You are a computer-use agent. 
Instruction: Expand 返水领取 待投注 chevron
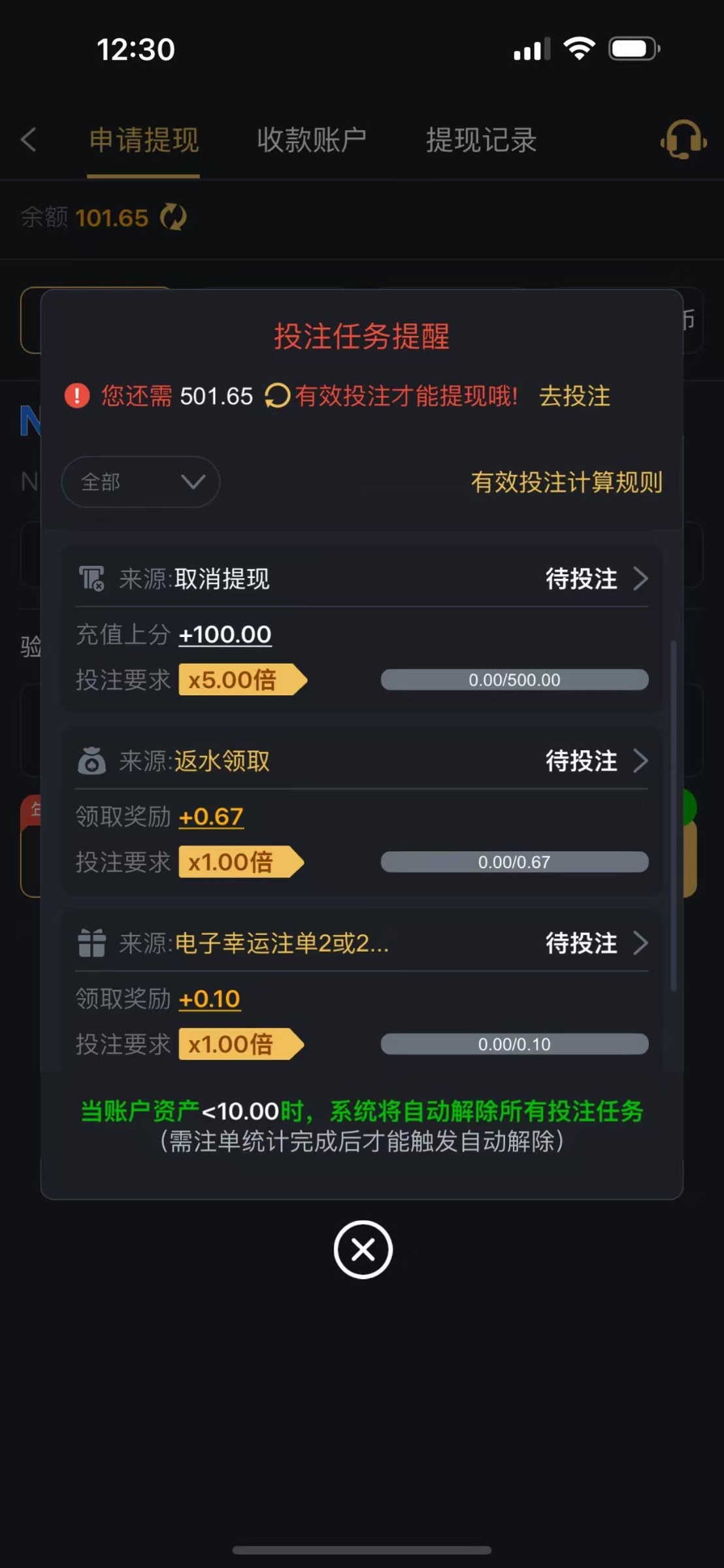click(641, 761)
